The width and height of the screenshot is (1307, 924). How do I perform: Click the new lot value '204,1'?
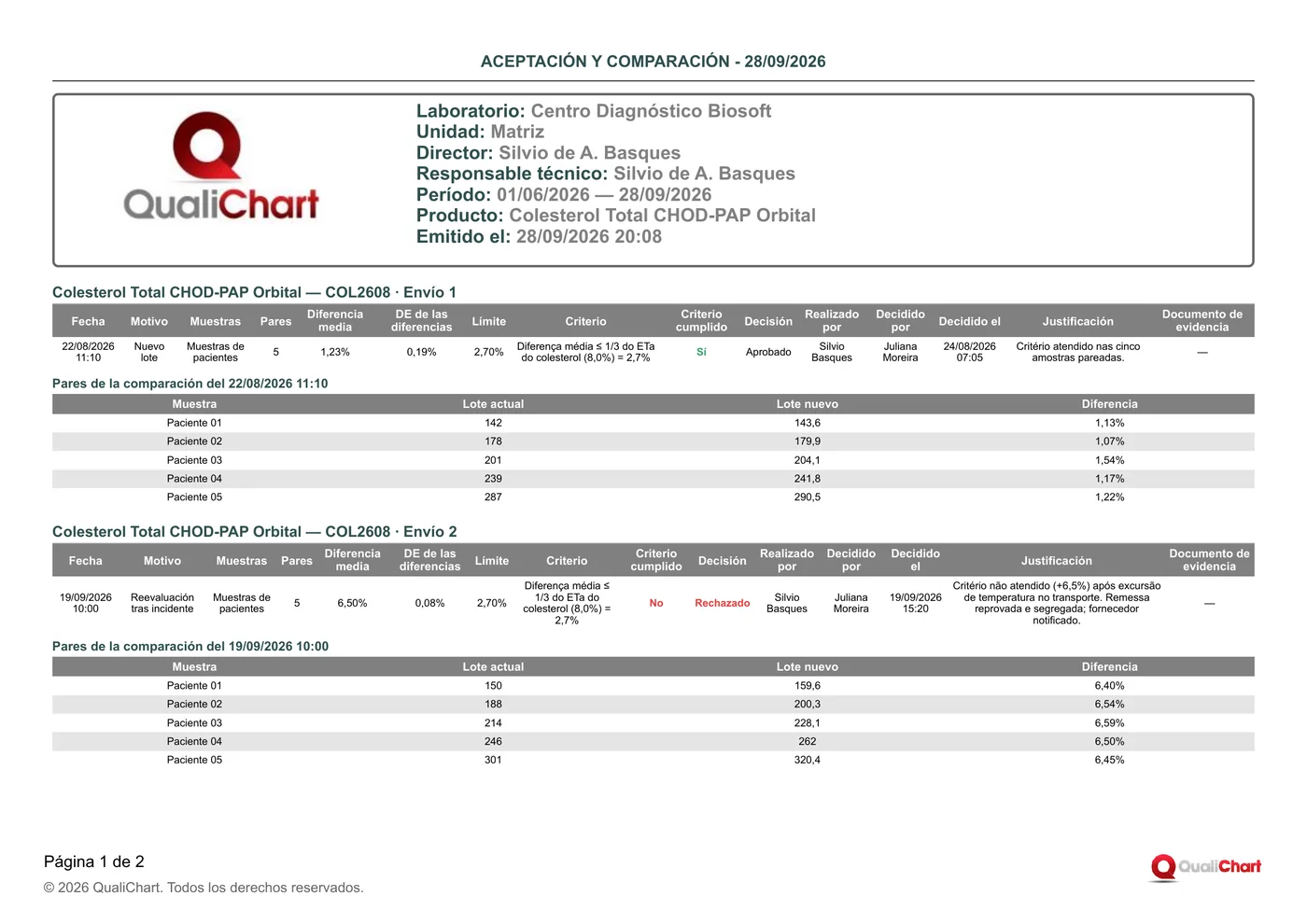[x=808, y=460]
